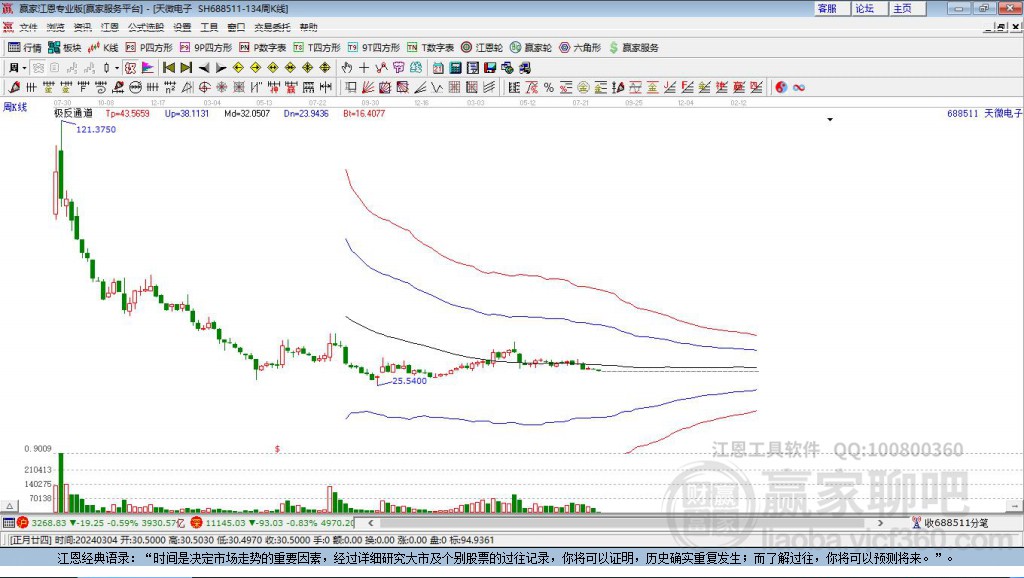Switch to the K线 chart view
This screenshot has width=1024, height=578.
pyautogui.click(x=103, y=48)
